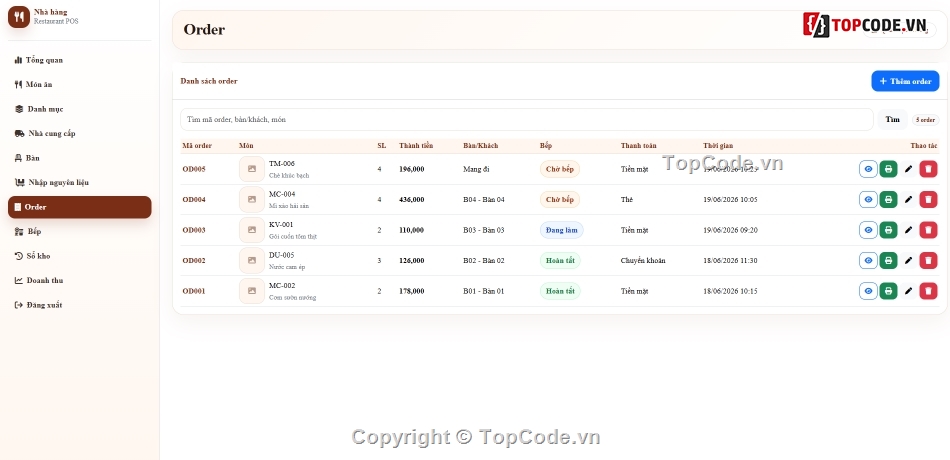Screen dimensions: 950x460
Task: Click the 436,000 amount cell
Action: (411, 199)
